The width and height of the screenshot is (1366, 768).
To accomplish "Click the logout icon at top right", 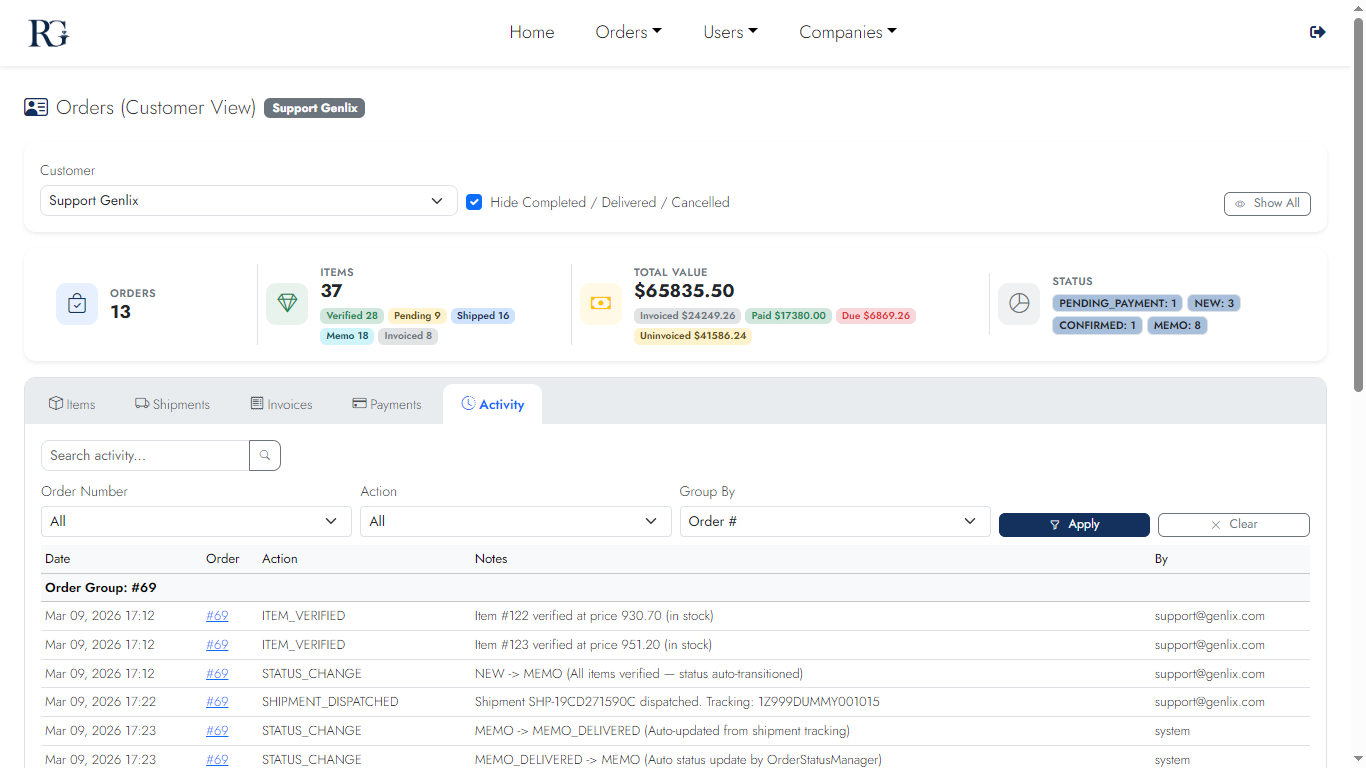I will (1317, 32).
